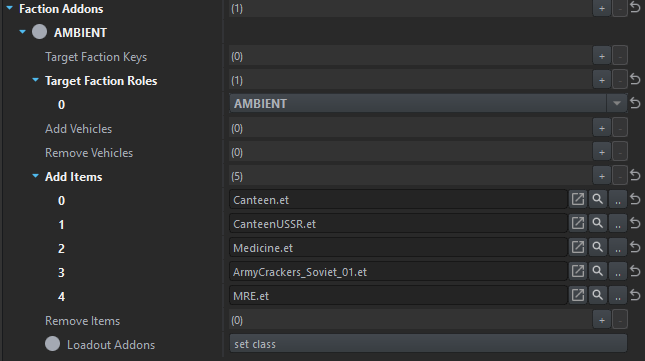The height and width of the screenshot is (361, 645).
Task: Open the AMBIENT faction role dropdown
Action: pos(617,103)
